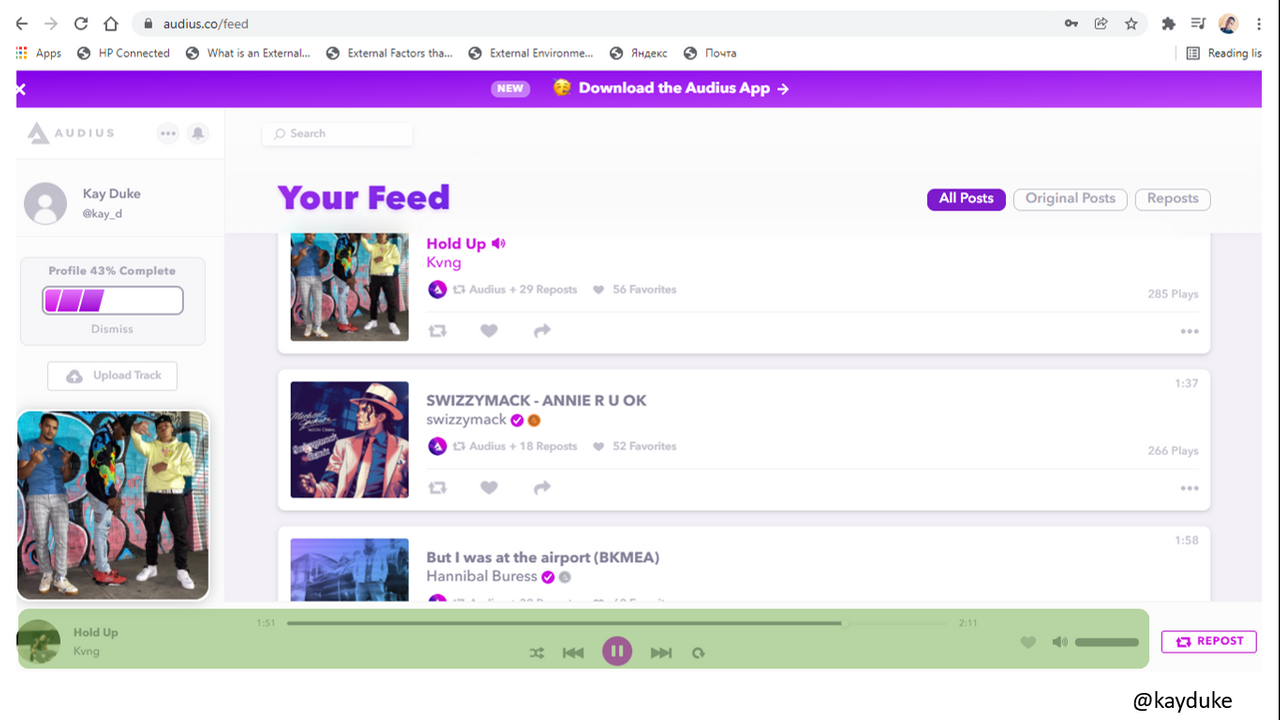Open the Яндекс bookmark
The width and height of the screenshot is (1280, 720).
pos(639,53)
